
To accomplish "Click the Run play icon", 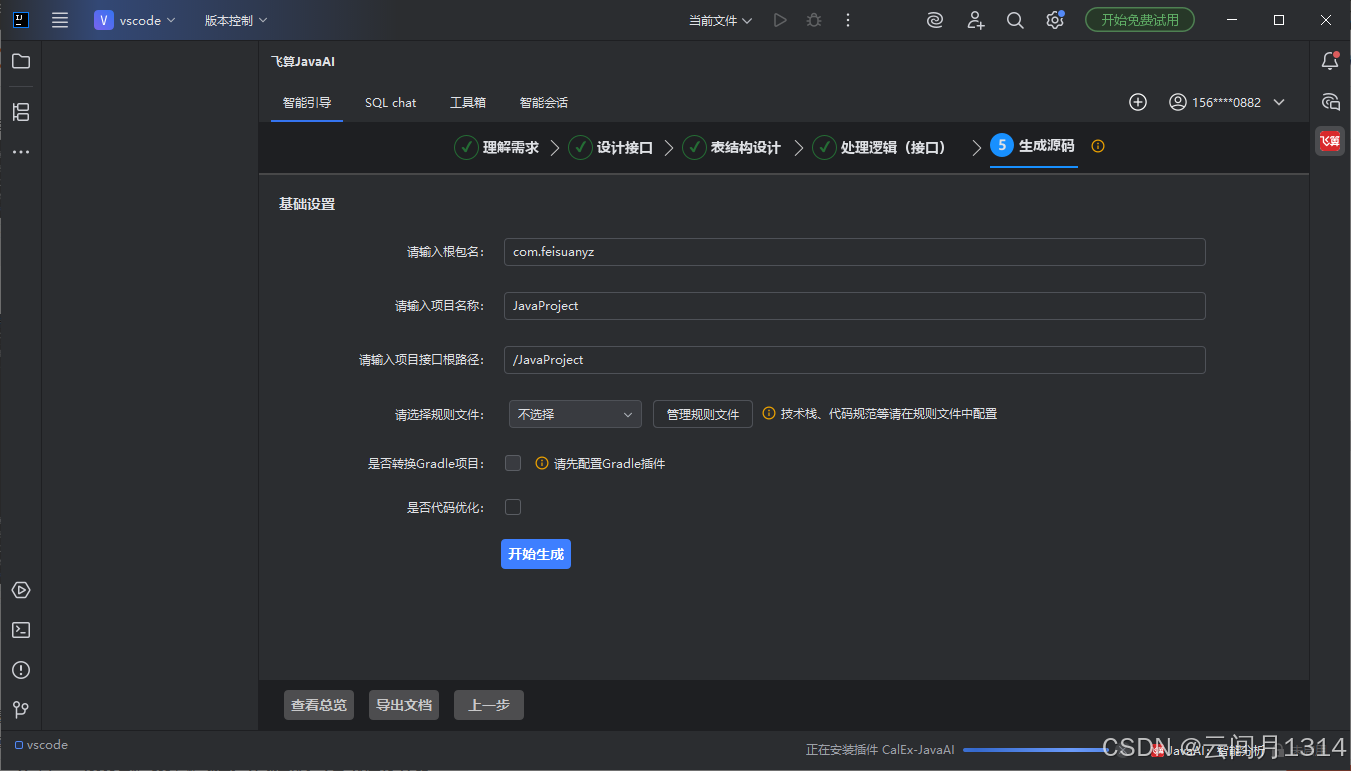I will click(x=780, y=20).
